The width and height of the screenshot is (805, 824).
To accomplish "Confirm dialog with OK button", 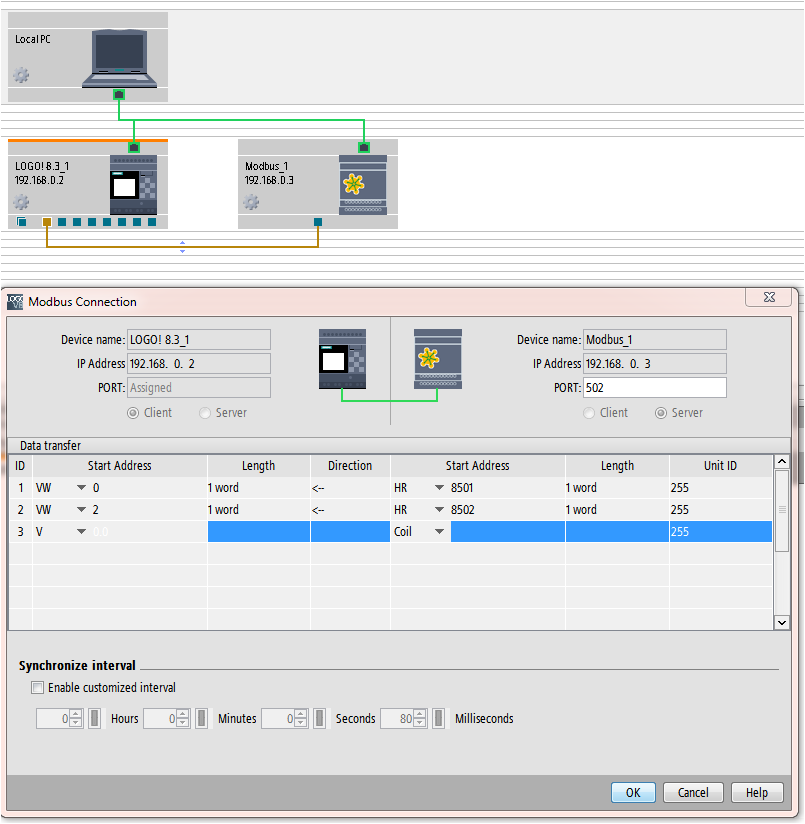I will (633, 793).
